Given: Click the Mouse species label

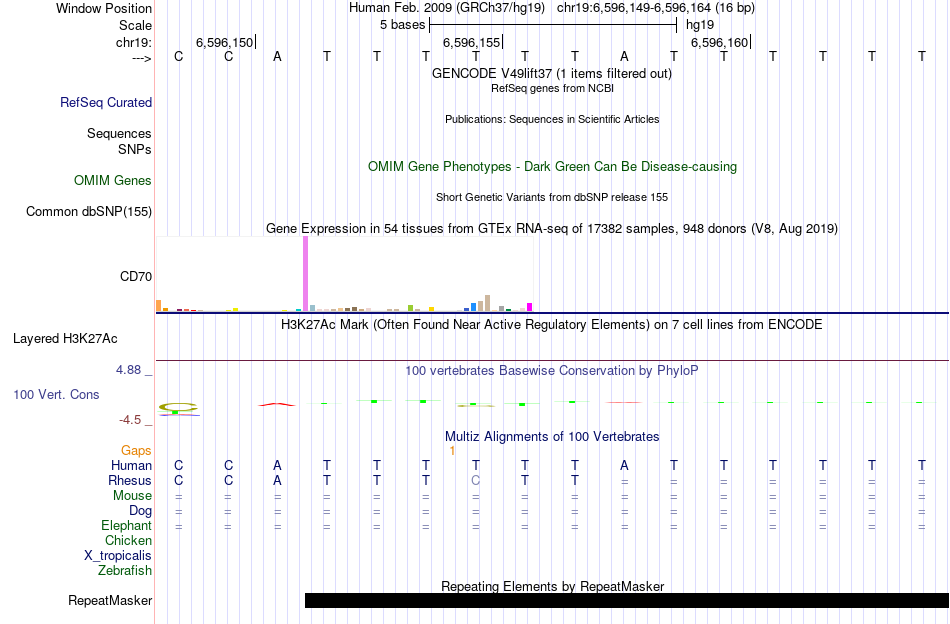Looking at the screenshot, I should tap(132, 496).
